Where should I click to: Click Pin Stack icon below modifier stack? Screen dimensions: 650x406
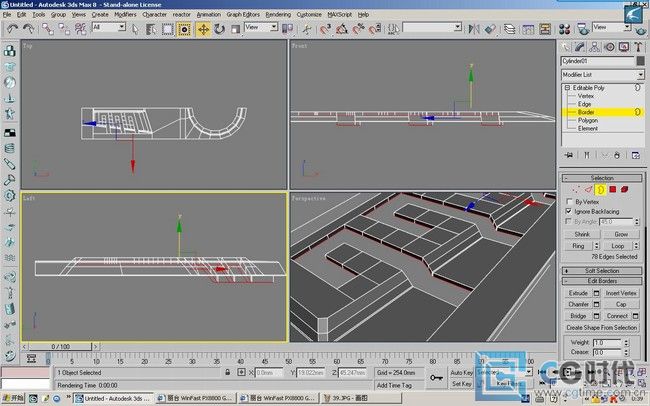[x=569, y=155]
